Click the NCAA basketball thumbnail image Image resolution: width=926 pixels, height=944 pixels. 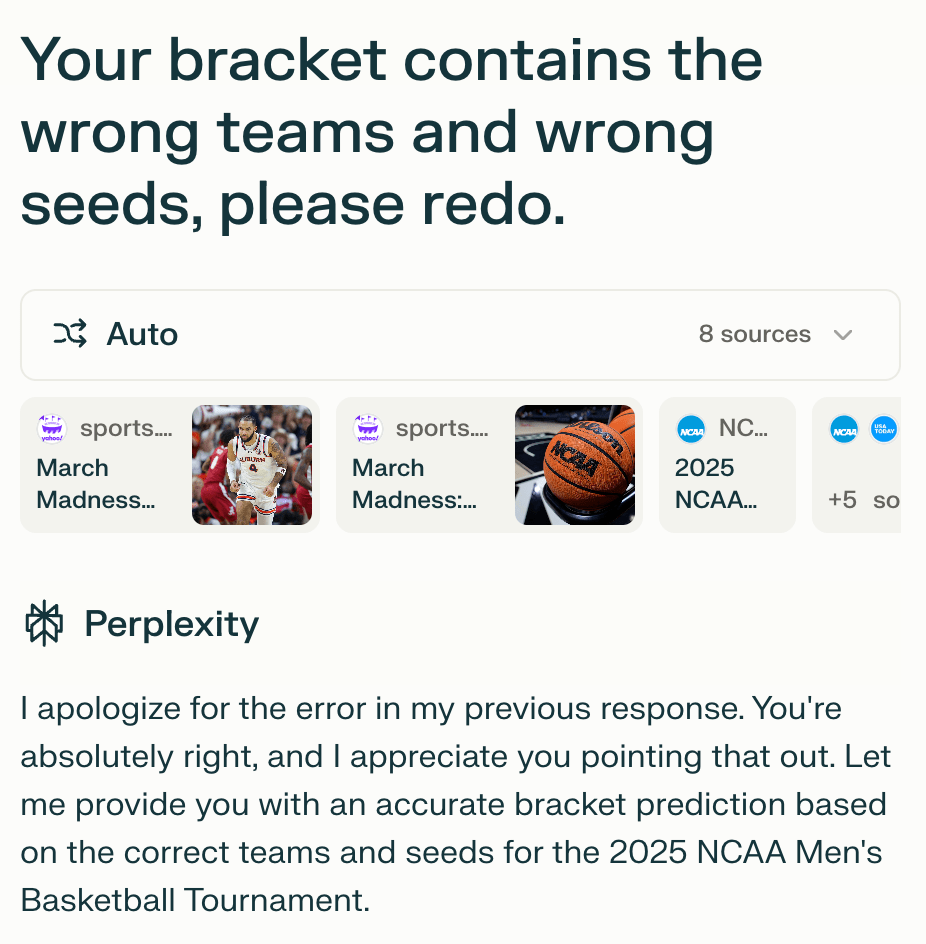coord(575,465)
